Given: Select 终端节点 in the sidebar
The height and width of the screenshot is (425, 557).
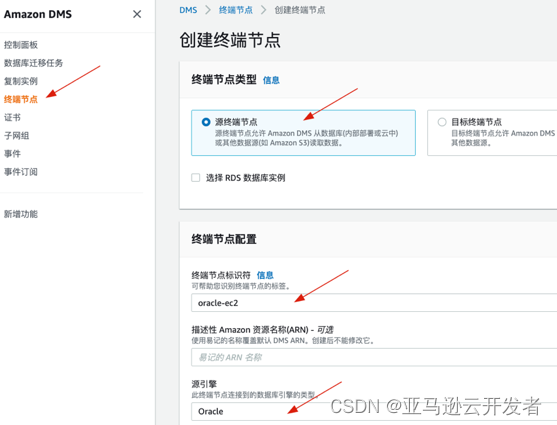Looking at the screenshot, I should point(21,99).
